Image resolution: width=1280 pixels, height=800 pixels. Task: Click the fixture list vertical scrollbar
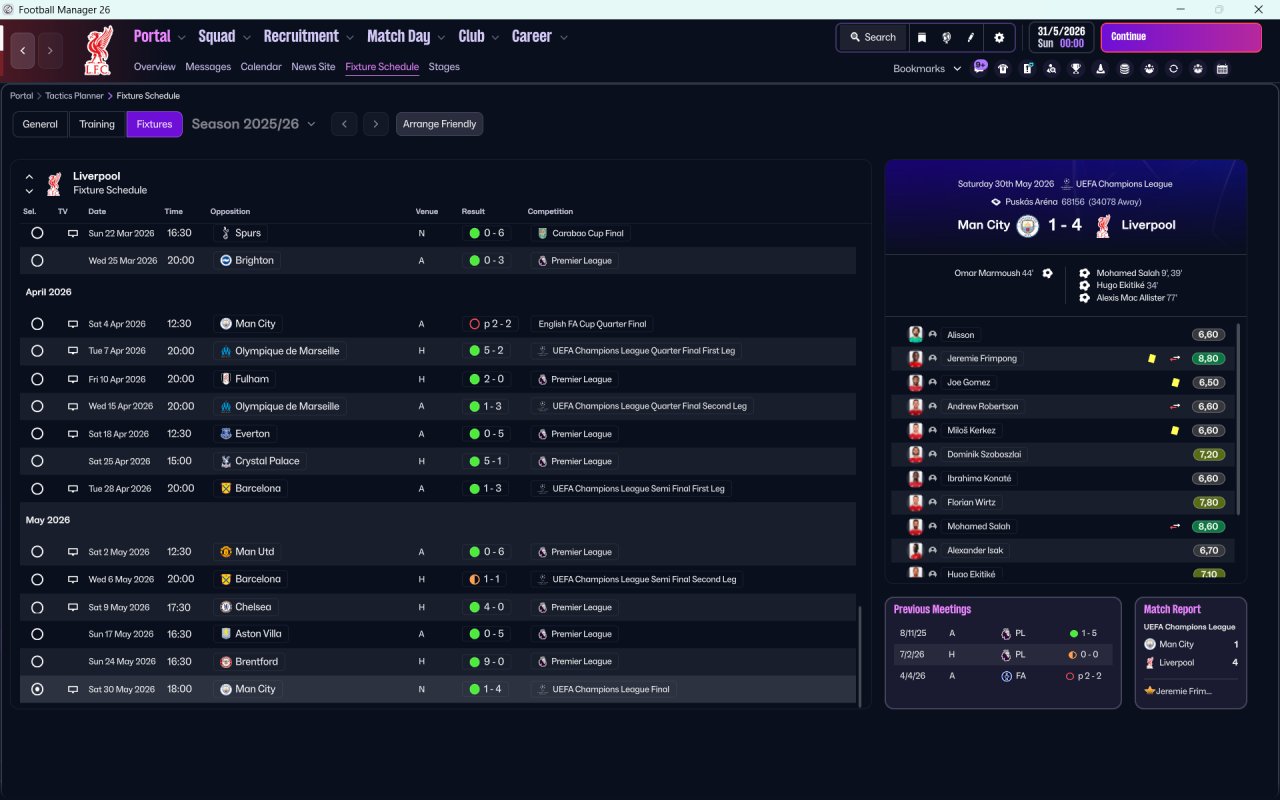tap(859, 655)
